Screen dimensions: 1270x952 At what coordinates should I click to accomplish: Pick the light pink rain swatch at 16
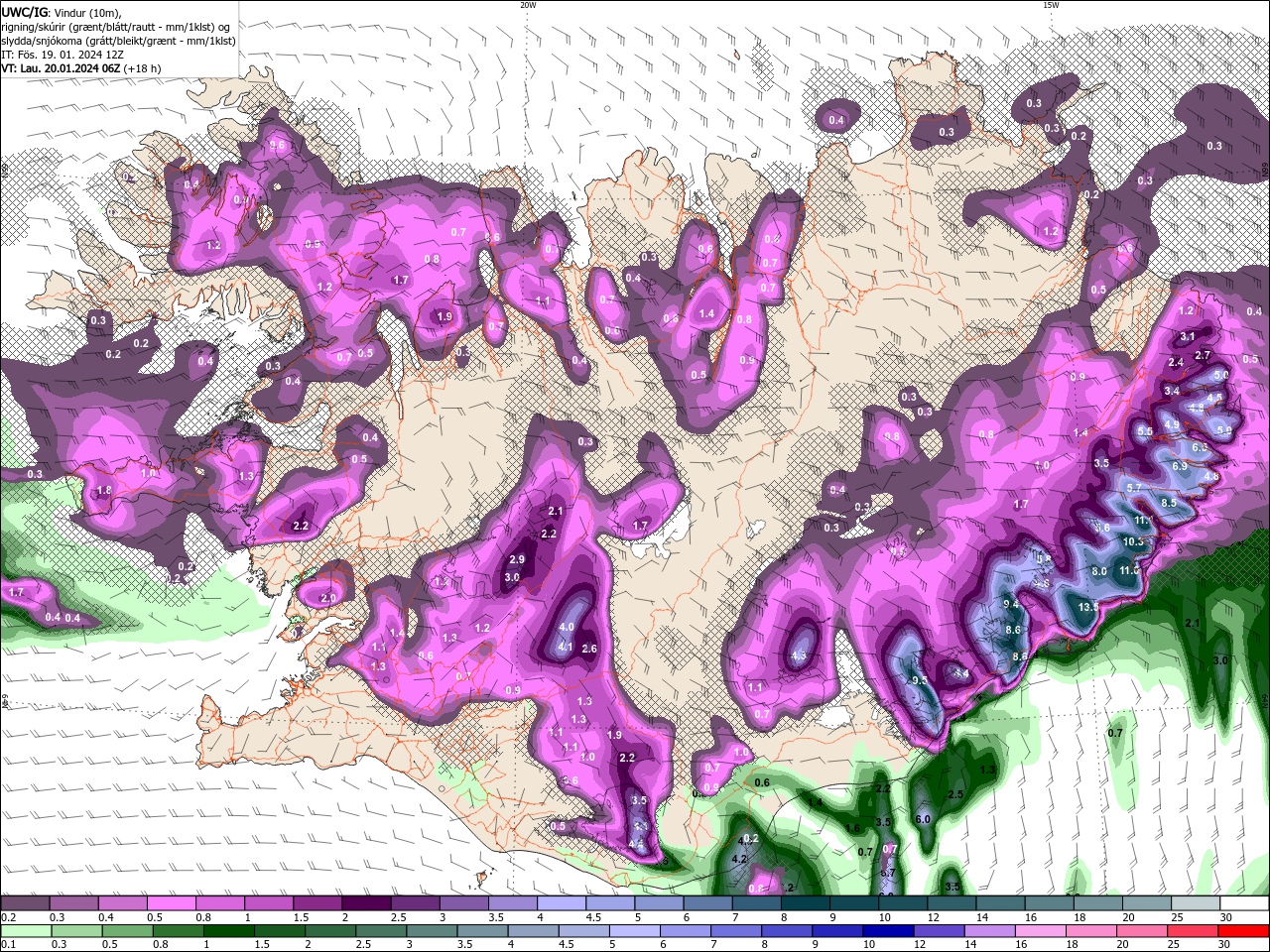click(x=1040, y=931)
